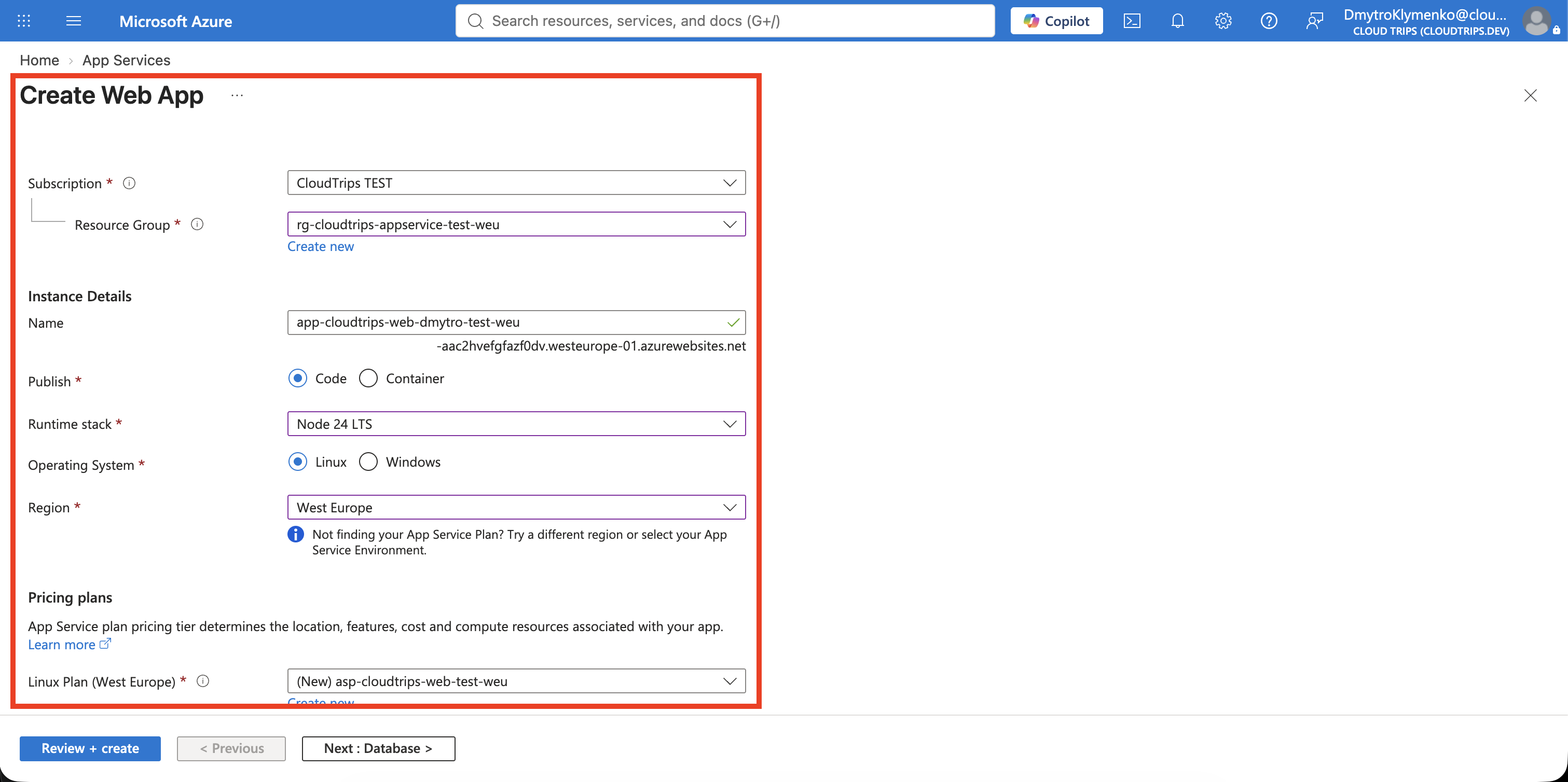Open Cloud Shell terminal icon
This screenshot has width=1568, height=782.
tap(1132, 21)
